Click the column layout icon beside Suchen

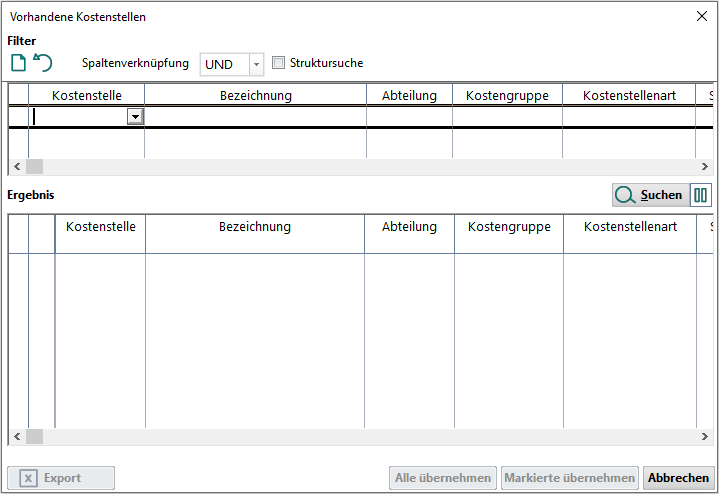click(x=701, y=196)
